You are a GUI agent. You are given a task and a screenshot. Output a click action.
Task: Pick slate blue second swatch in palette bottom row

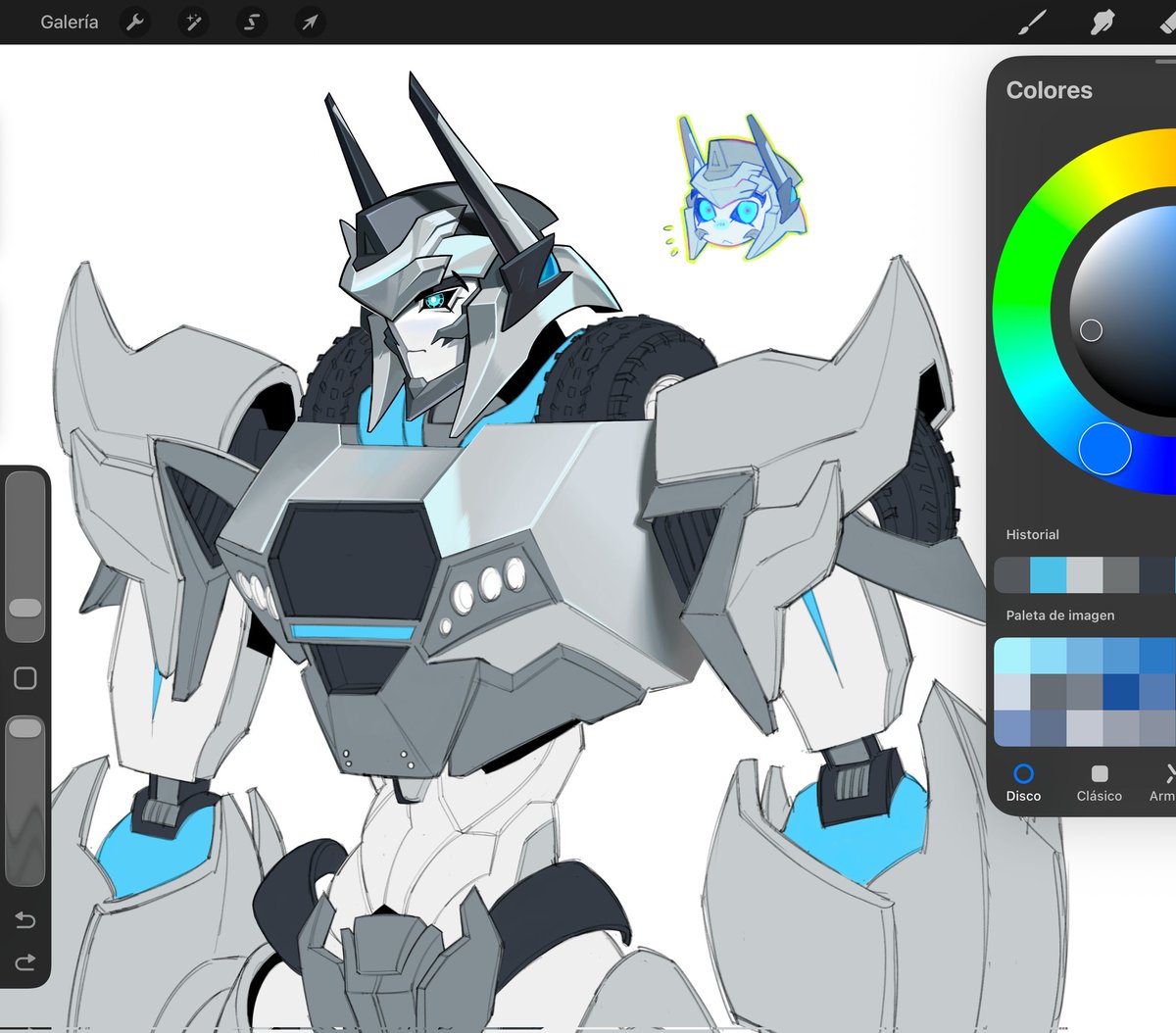(1048, 728)
